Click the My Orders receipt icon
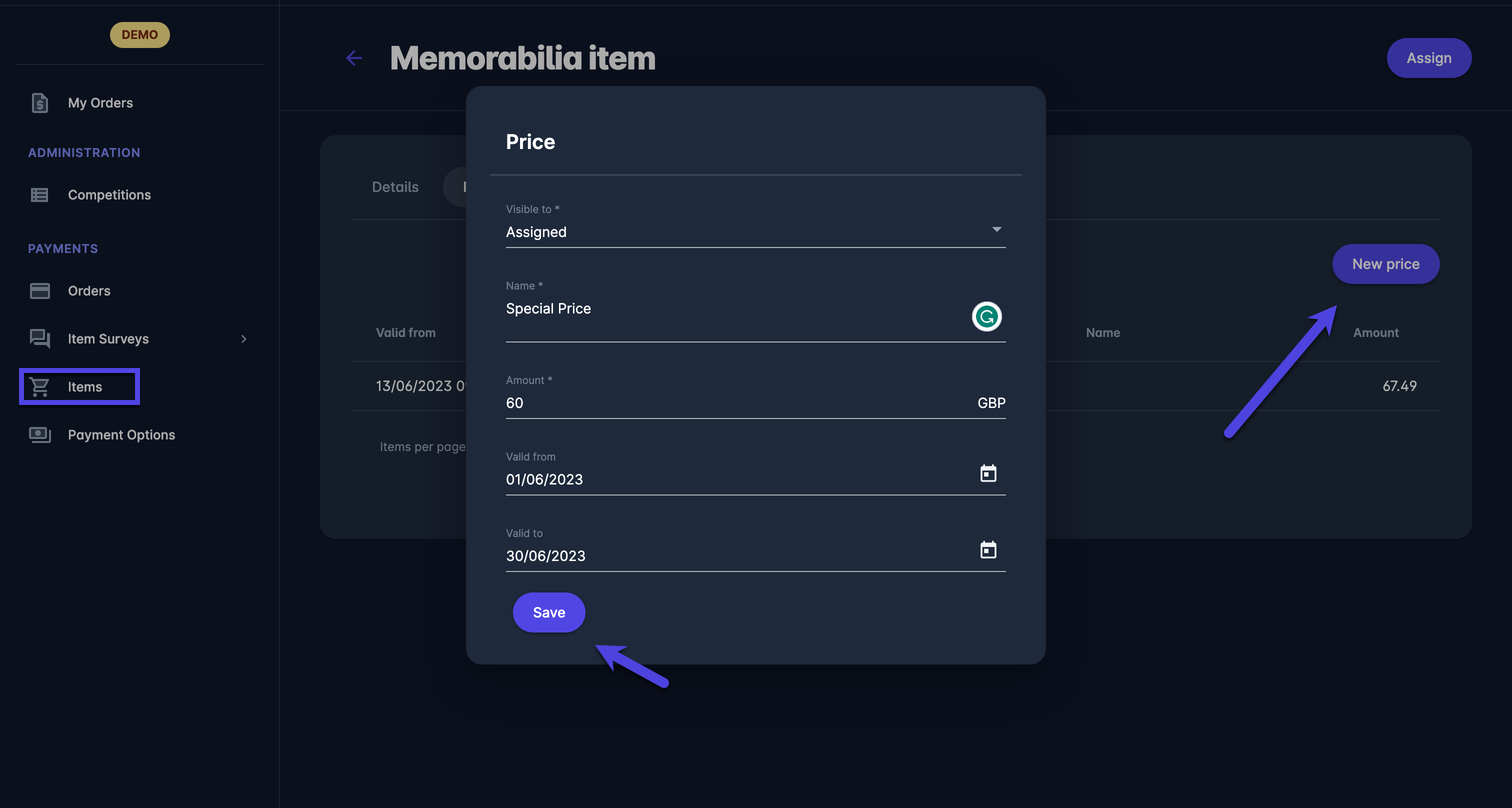 pos(39,103)
